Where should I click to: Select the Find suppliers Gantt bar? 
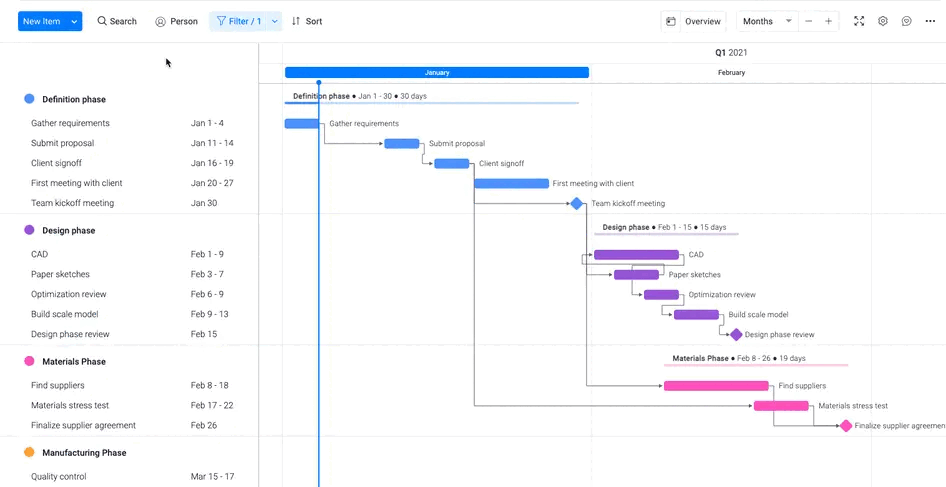click(x=716, y=386)
